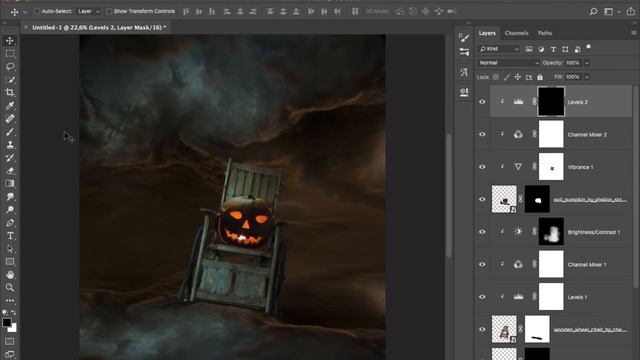The height and width of the screenshot is (360, 640).
Task: Switch to the Paths tab
Action: pos(544,33)
